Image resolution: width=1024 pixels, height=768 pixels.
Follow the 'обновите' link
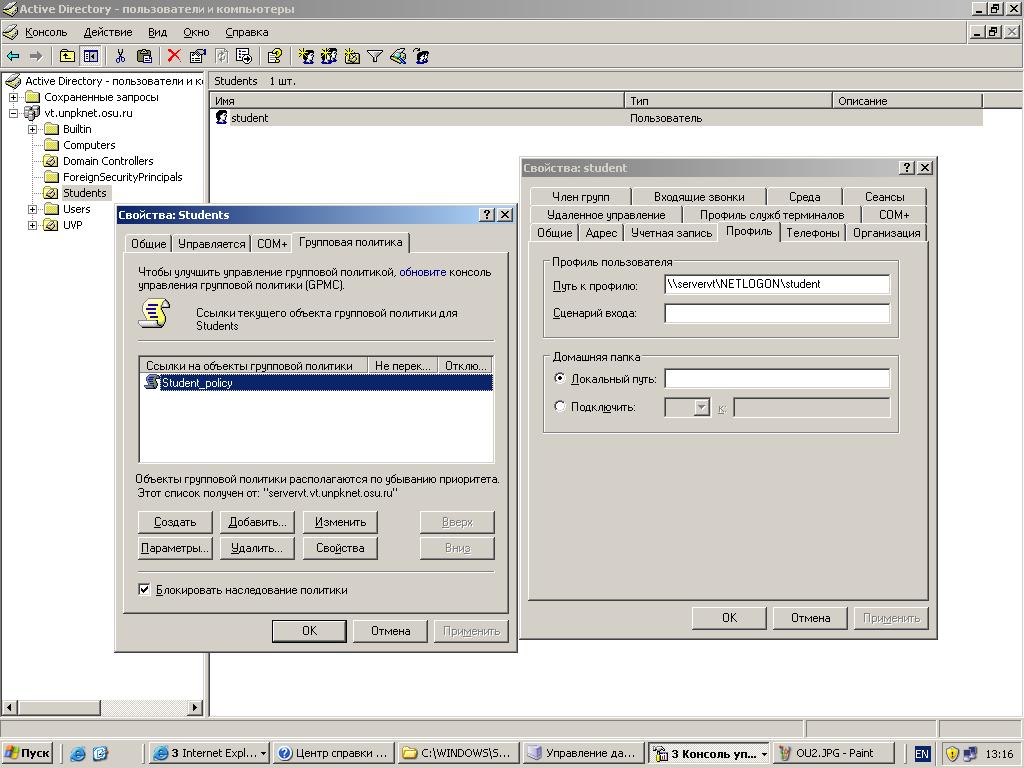(422, 272)
